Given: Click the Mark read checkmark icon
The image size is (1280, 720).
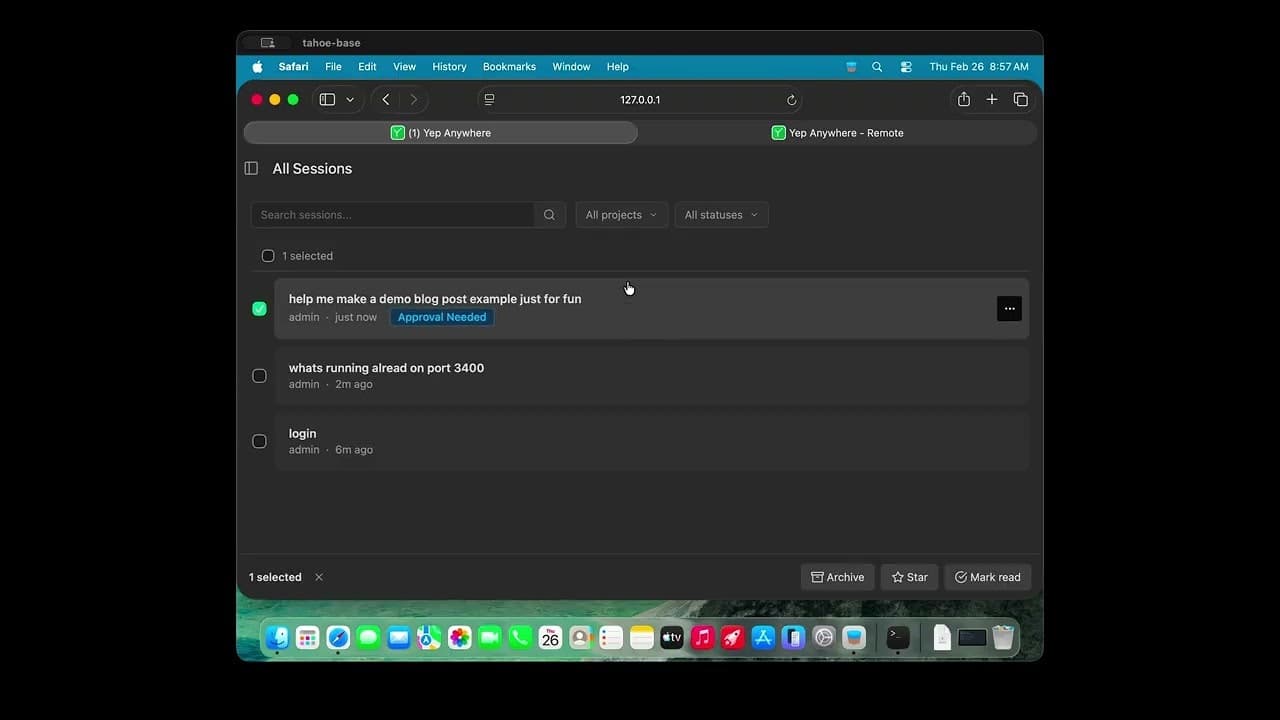Looking at the screenshot, I should pyautogui.click(x=957, y=577).
